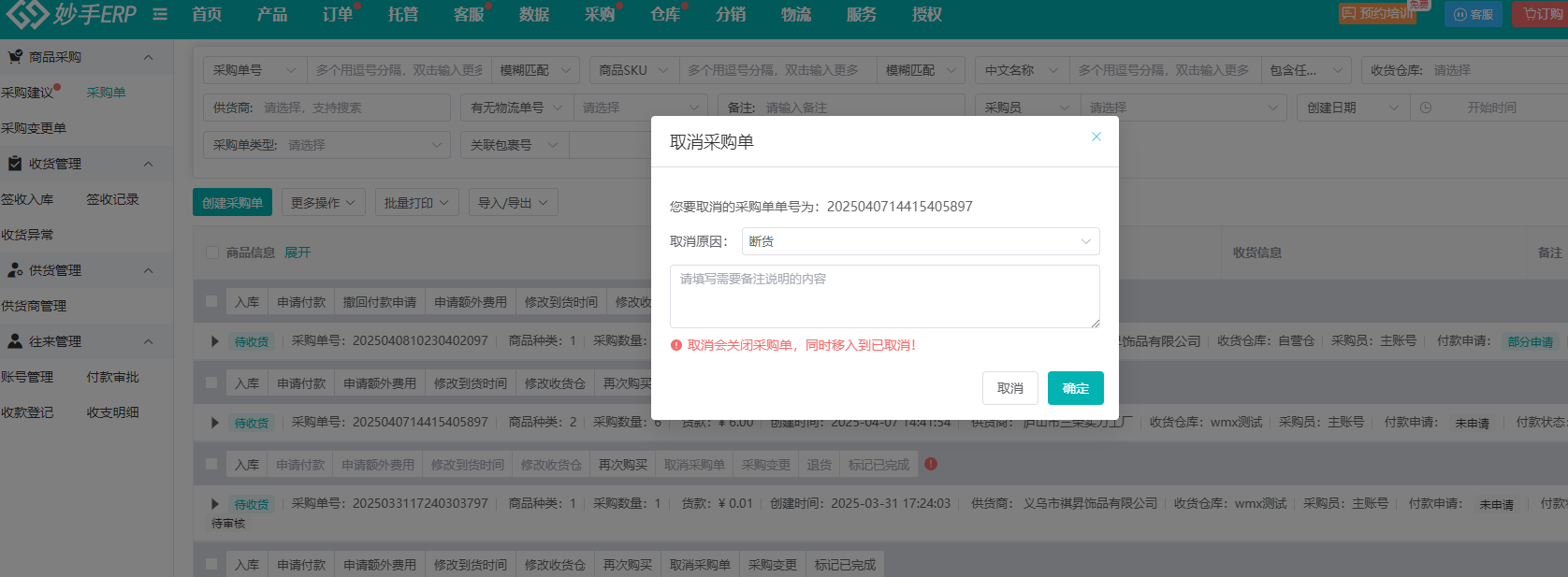This screenshot has height=577, width=1568.
Task: Expand order row 2025040714415405897 triangle
Action: tap(215, 423)
